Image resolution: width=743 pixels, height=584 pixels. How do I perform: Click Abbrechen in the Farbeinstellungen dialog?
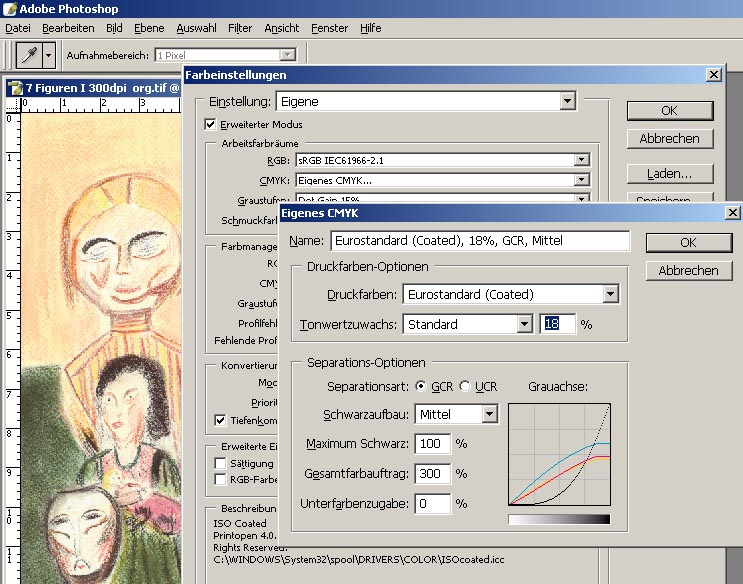(x=670, y=138)
